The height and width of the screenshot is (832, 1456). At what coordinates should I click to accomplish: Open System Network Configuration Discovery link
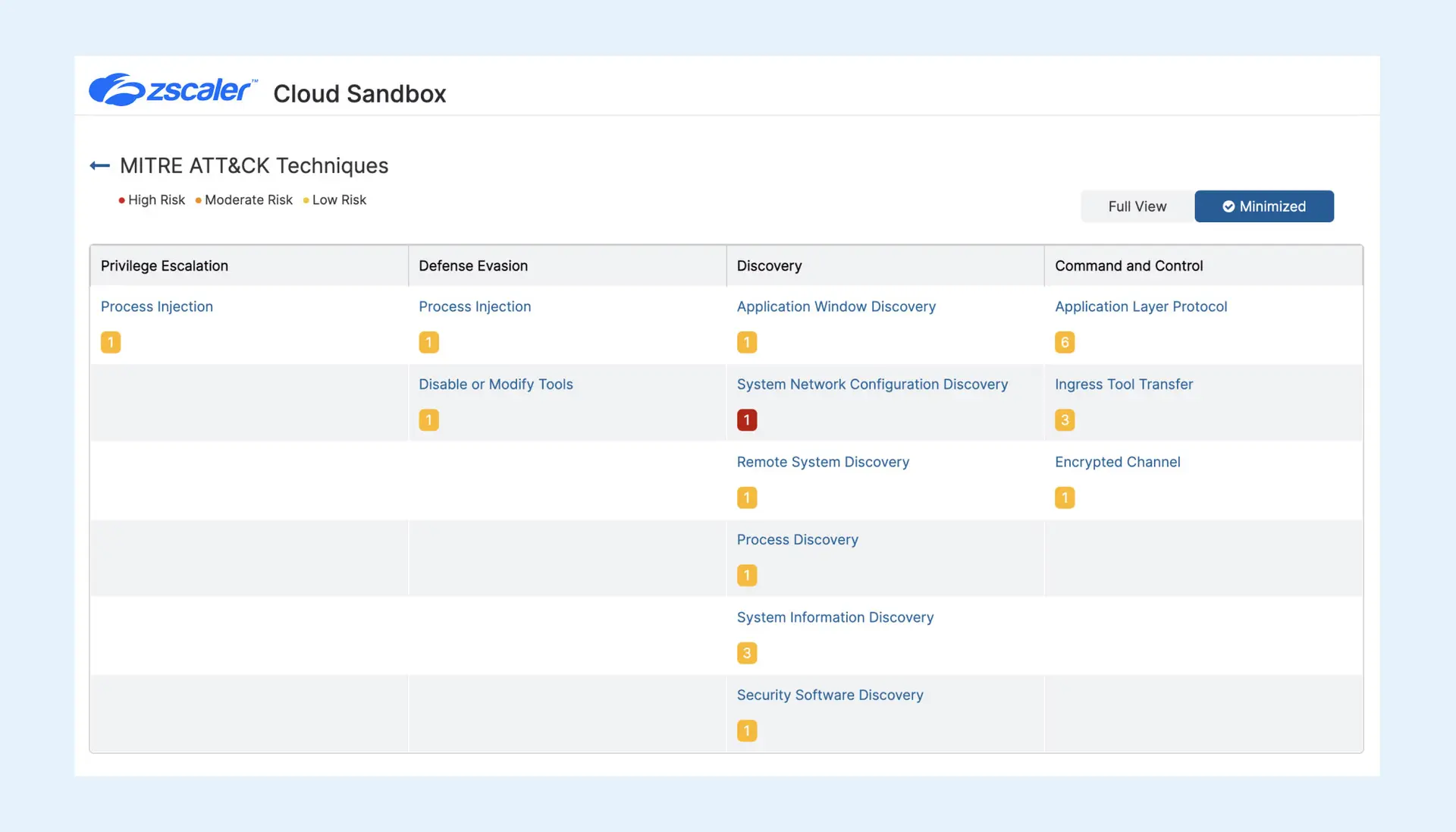click(x=872, y=385)
